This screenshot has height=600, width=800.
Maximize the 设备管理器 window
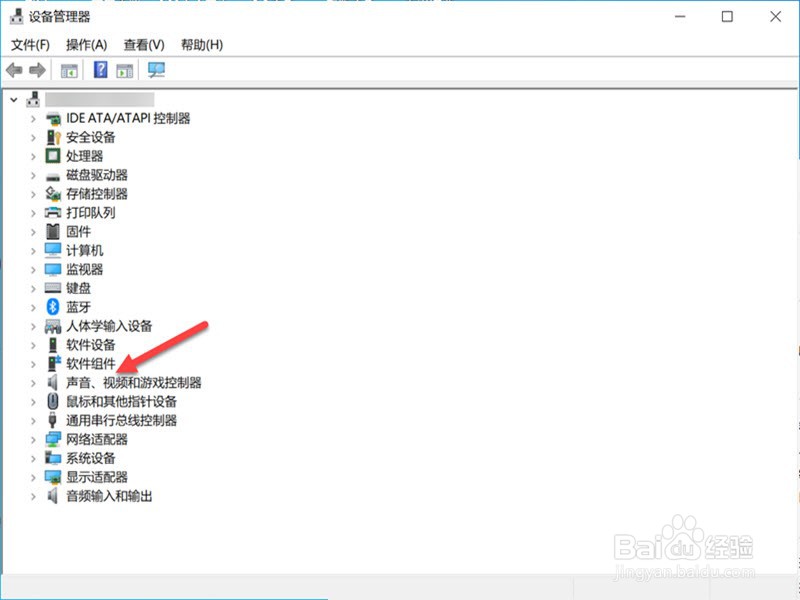(727, 16)
